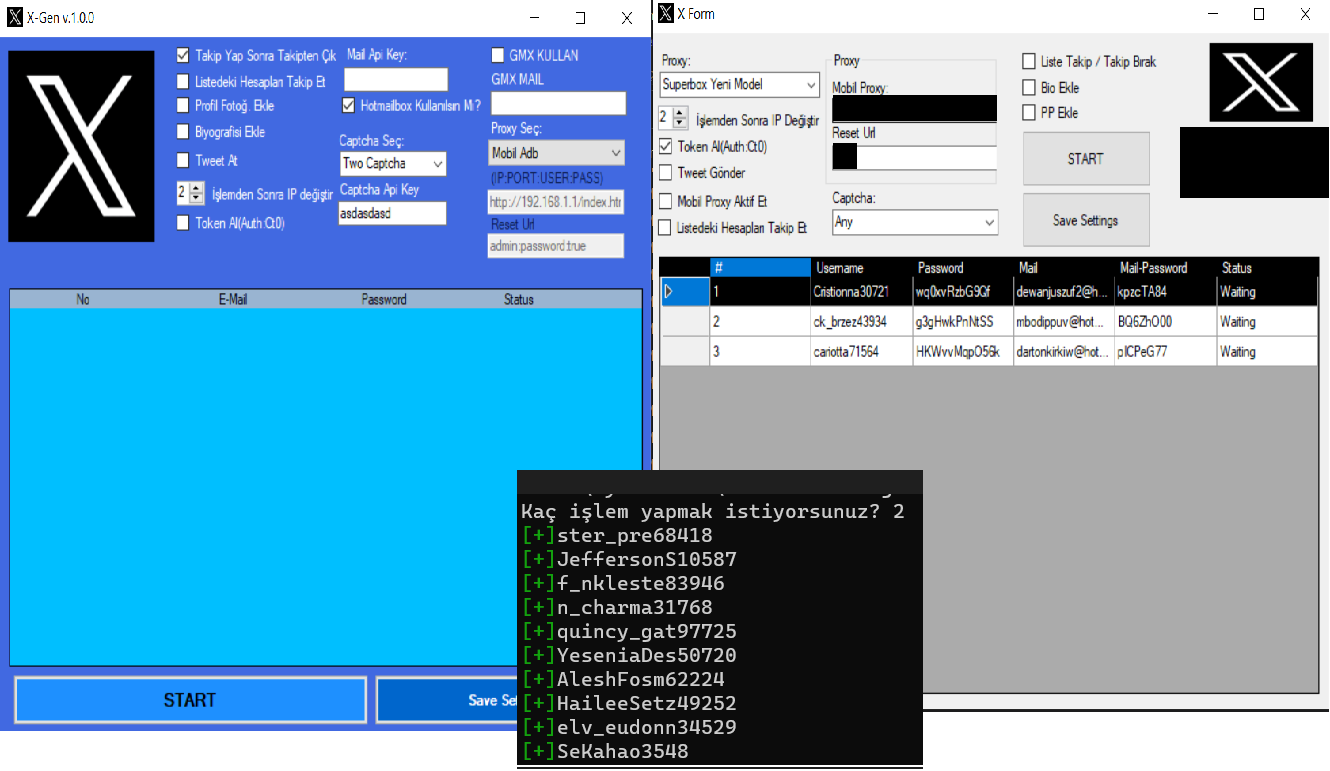
Task: Click X Form title bar app icon
Action: (666, 14)
